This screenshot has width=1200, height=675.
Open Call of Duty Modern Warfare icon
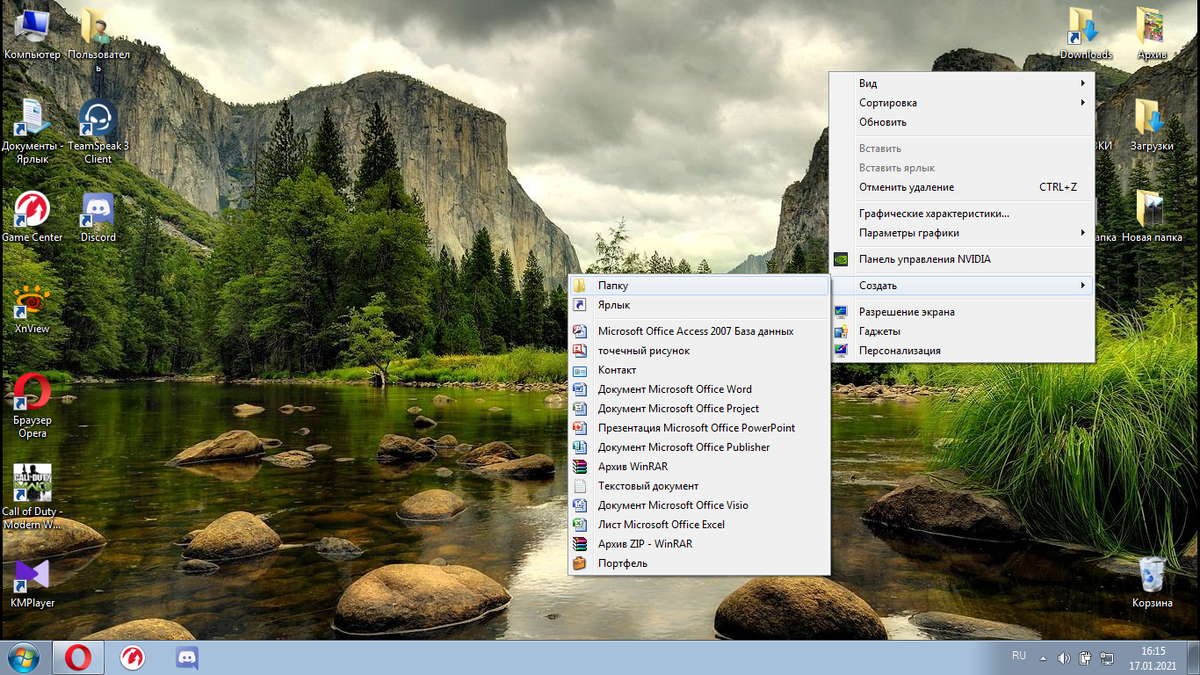[32, 497]
